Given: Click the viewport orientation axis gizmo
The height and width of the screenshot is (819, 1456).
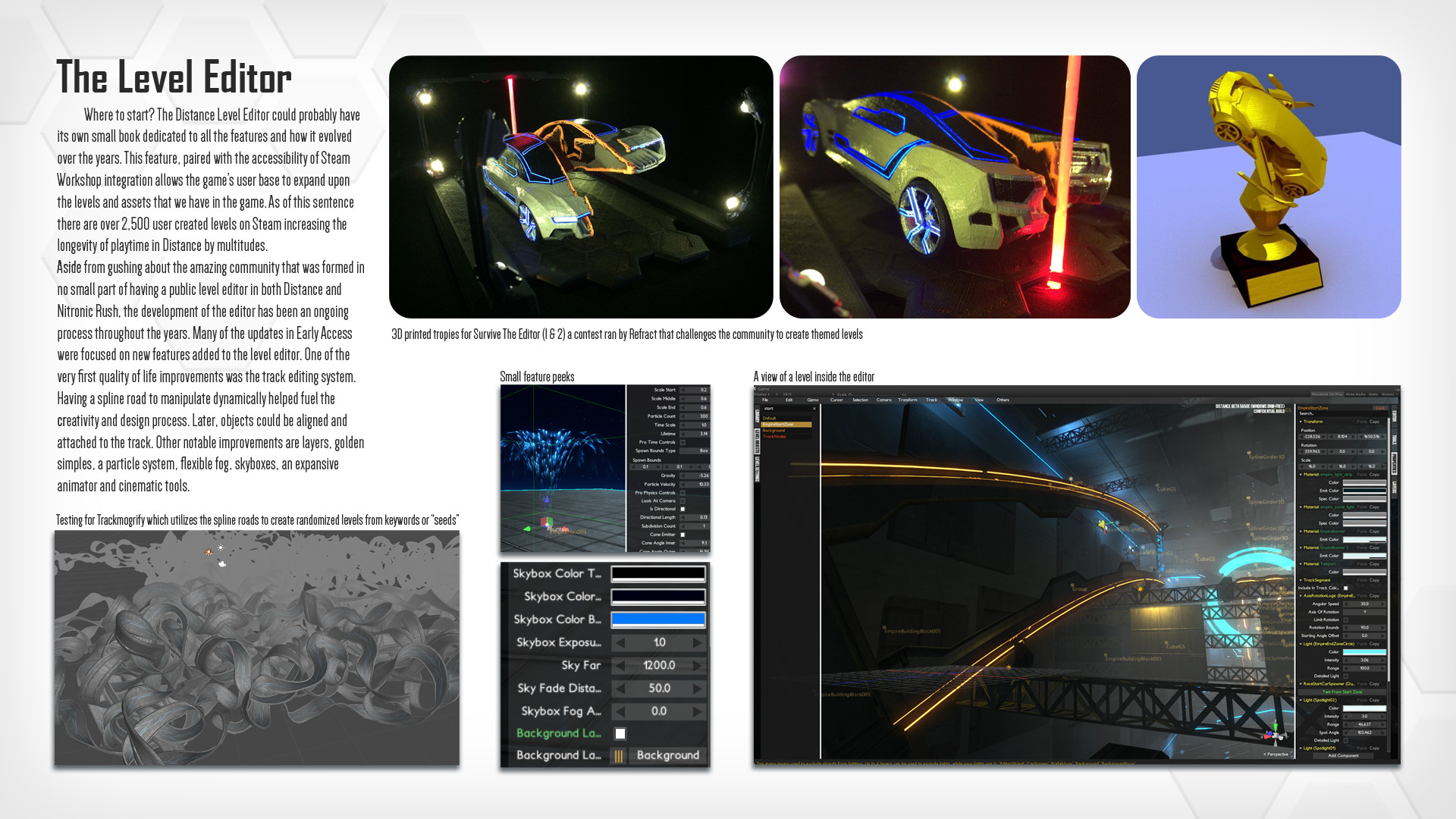Looking at the screenshot, I should [1275, 734].
